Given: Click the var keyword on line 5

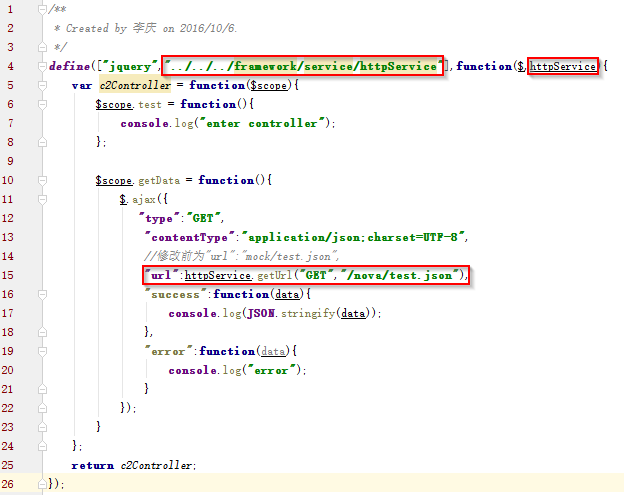Looking at the screenshot, I should (x=82, y=86).
